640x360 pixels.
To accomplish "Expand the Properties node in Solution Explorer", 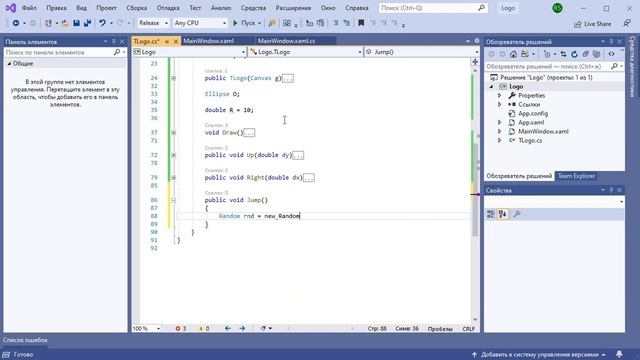I will [x=500, y=96].
